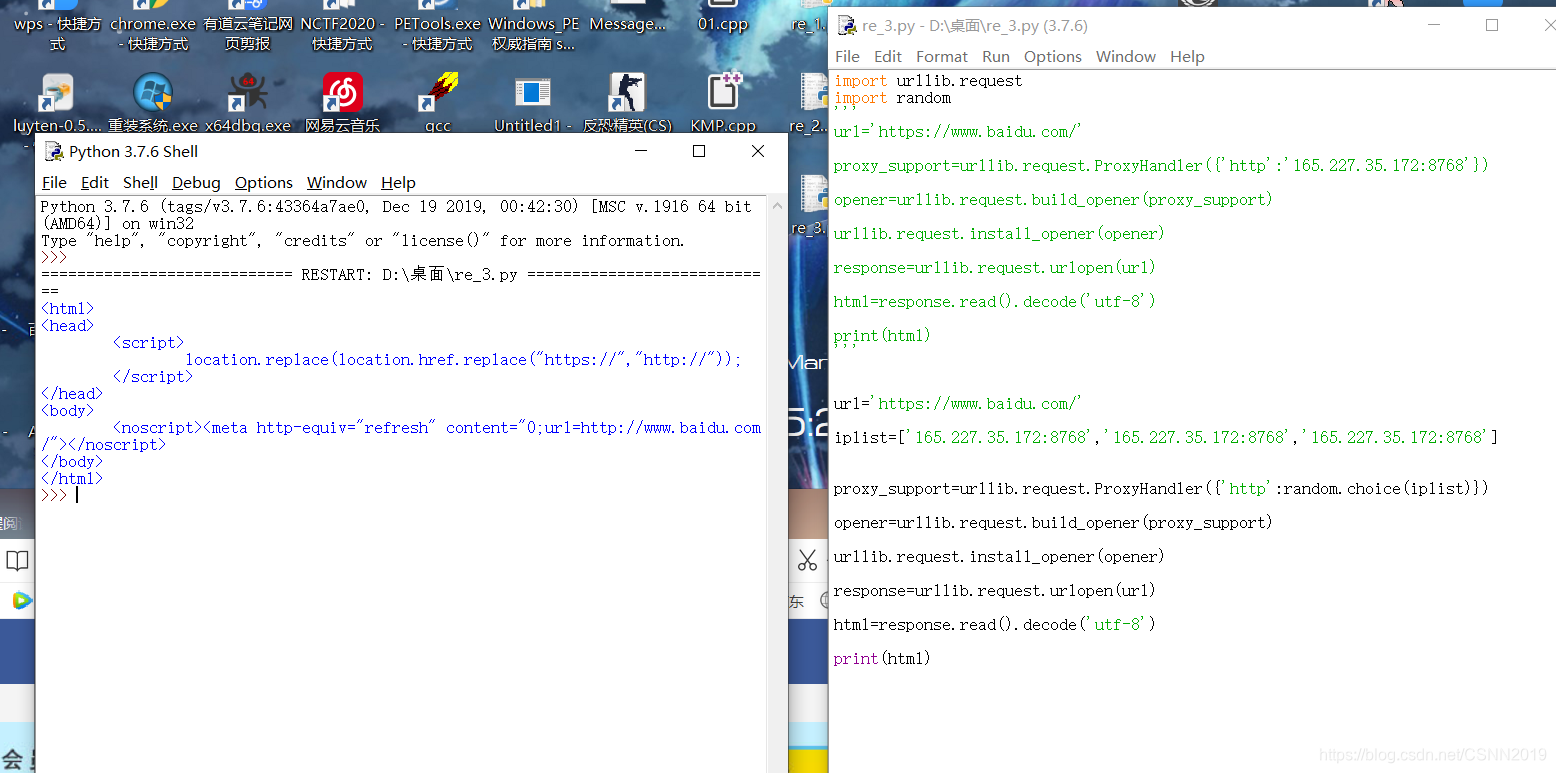Screen dimensions: 1556x773
Task: Open Help menu in Python Shell
Action: tap(398, 182)
